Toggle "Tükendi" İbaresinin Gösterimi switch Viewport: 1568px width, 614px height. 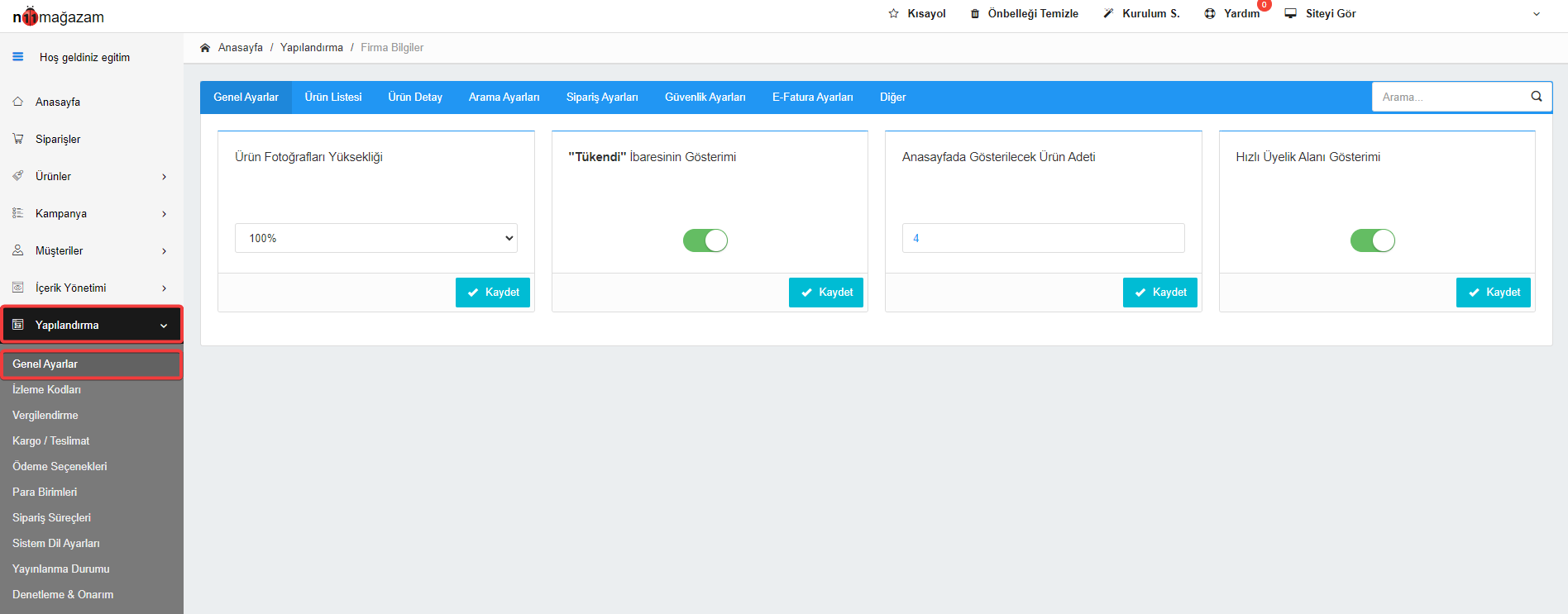pos(705,240)
